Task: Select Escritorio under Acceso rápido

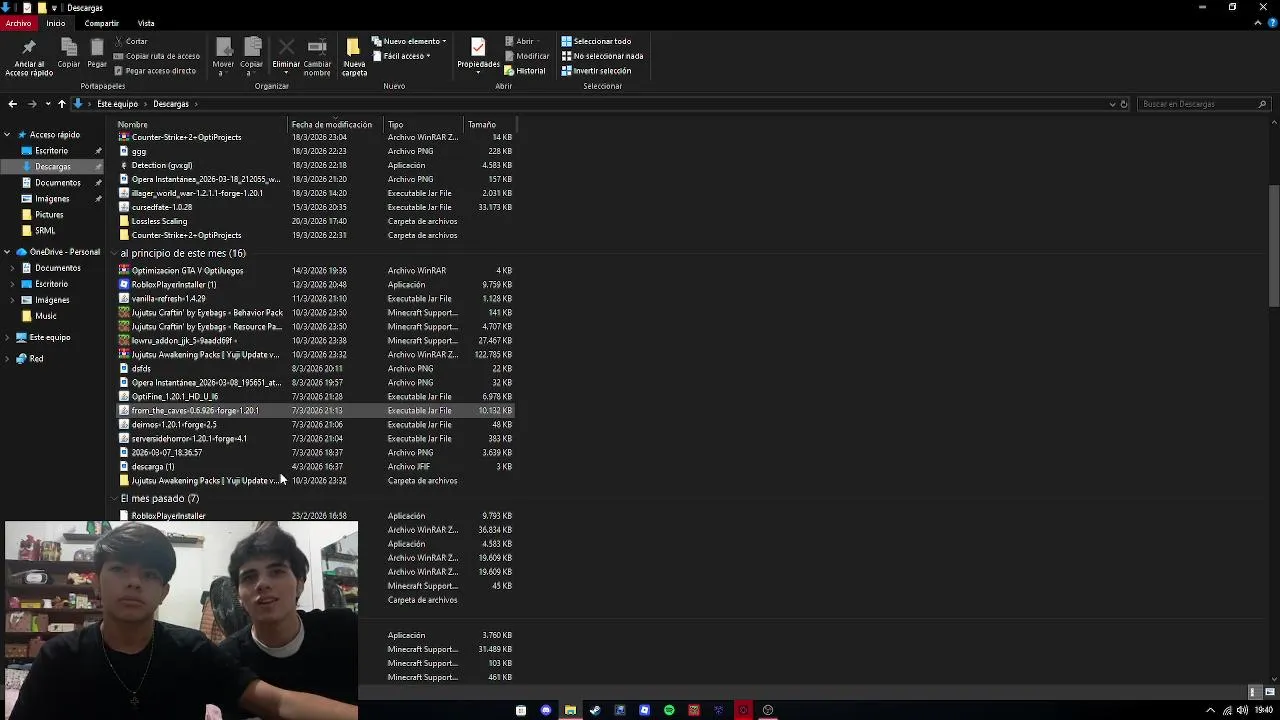Action: coord(52,151)
